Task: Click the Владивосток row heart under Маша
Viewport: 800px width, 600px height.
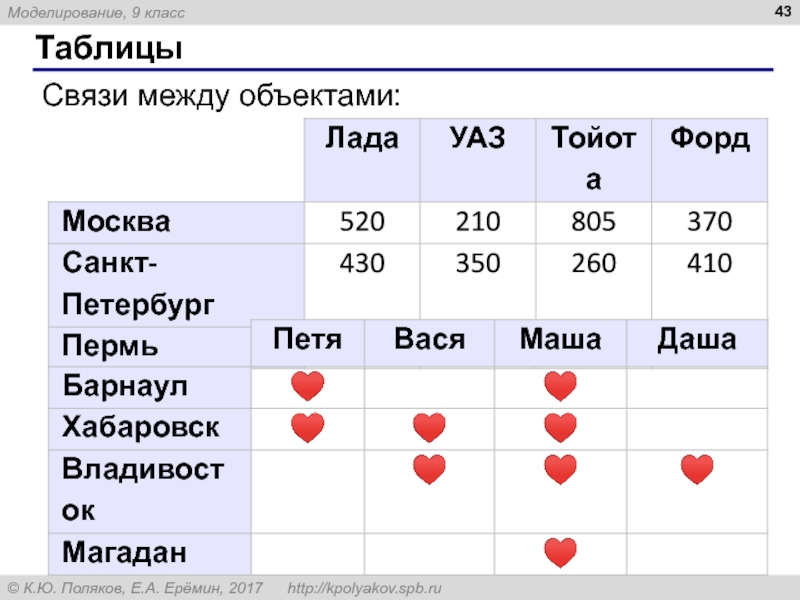Action: (561, 469)
